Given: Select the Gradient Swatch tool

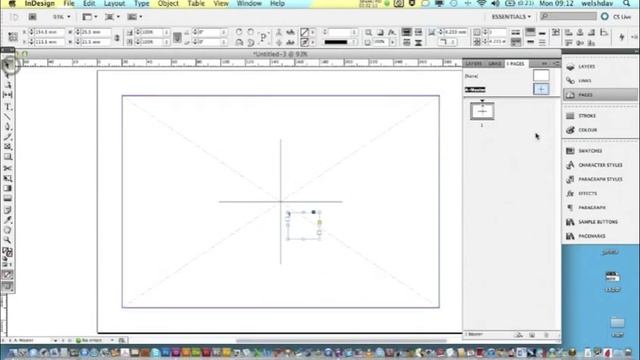Looking at the screenshot, I should click(x=7, y=189).
